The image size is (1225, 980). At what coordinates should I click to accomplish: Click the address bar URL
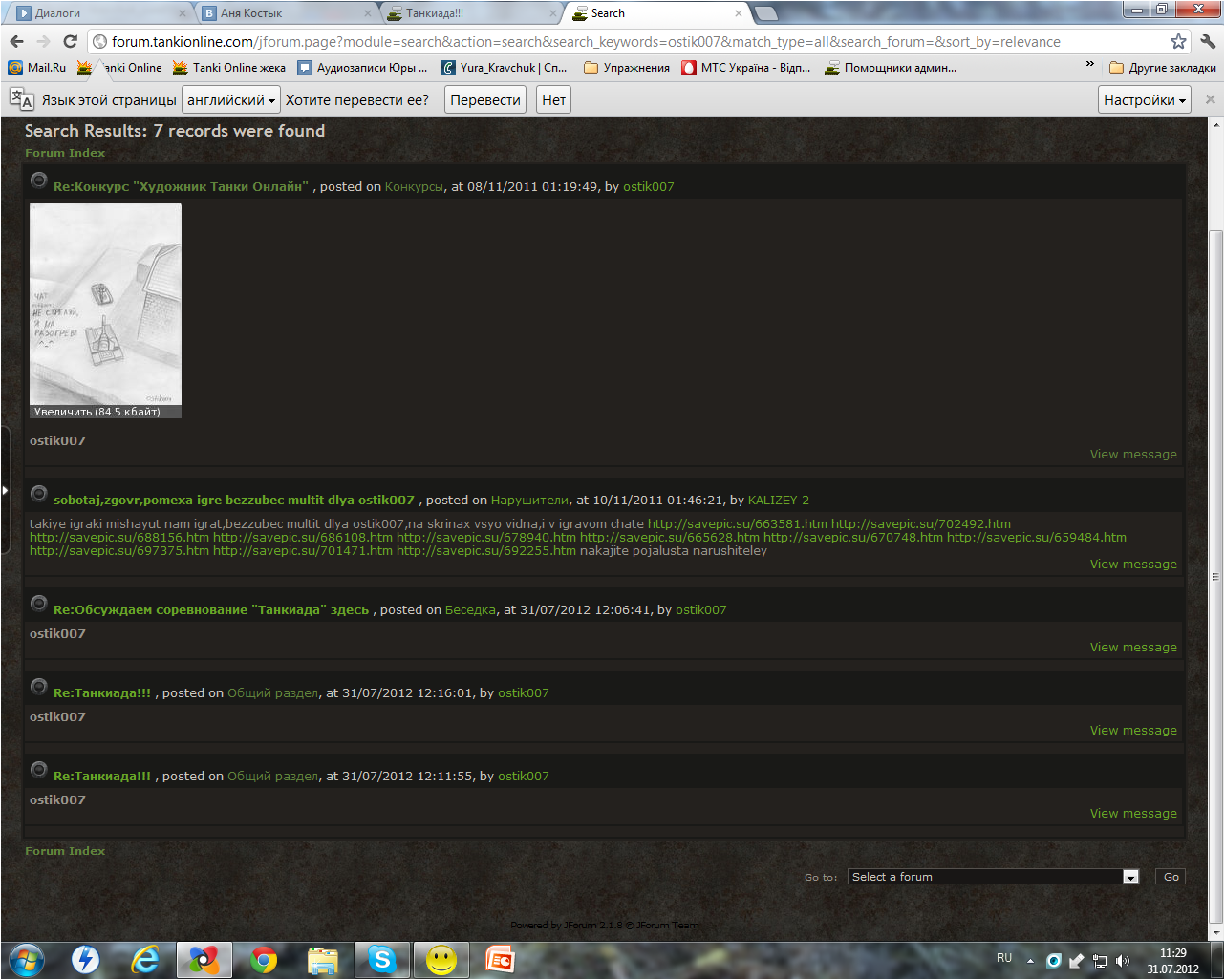[x=586, y=42]
